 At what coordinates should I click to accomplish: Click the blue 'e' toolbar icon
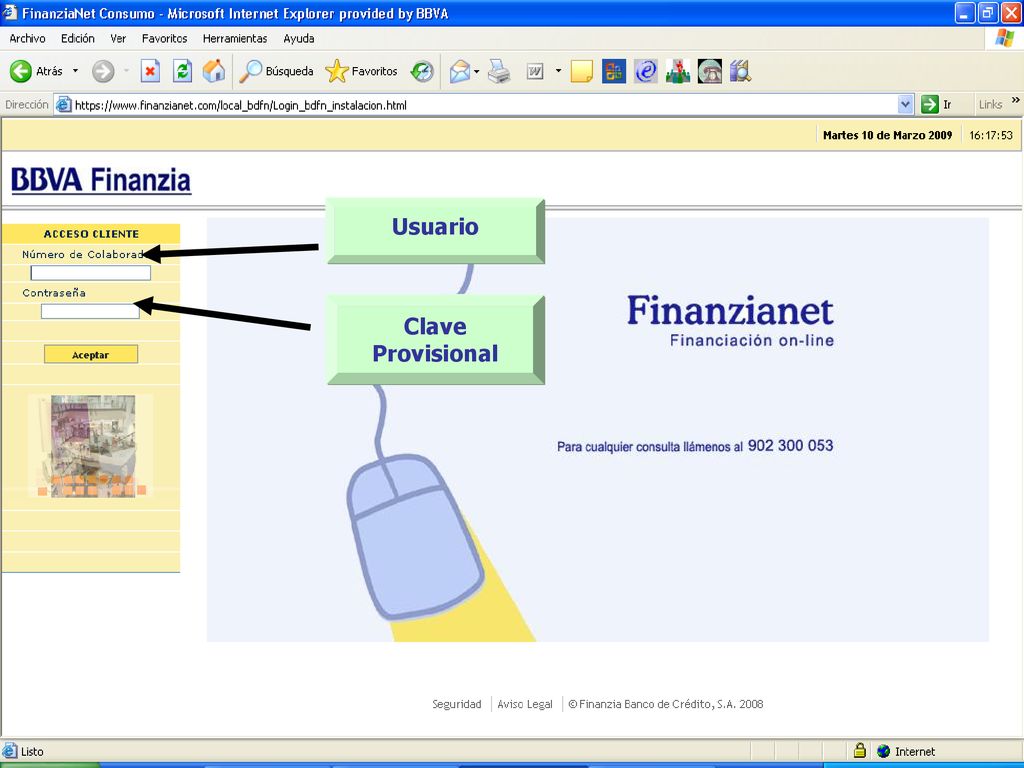click(x=646, y=71)
